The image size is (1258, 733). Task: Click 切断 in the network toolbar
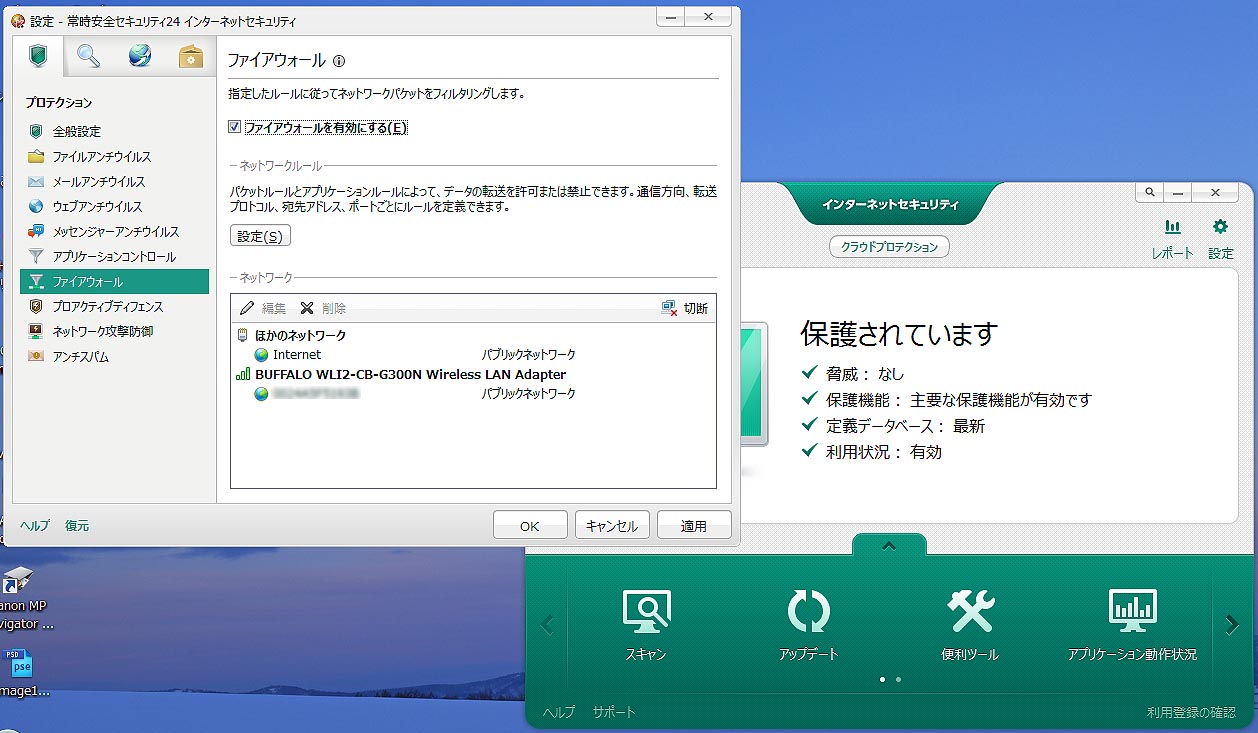(x=685, y=308)
